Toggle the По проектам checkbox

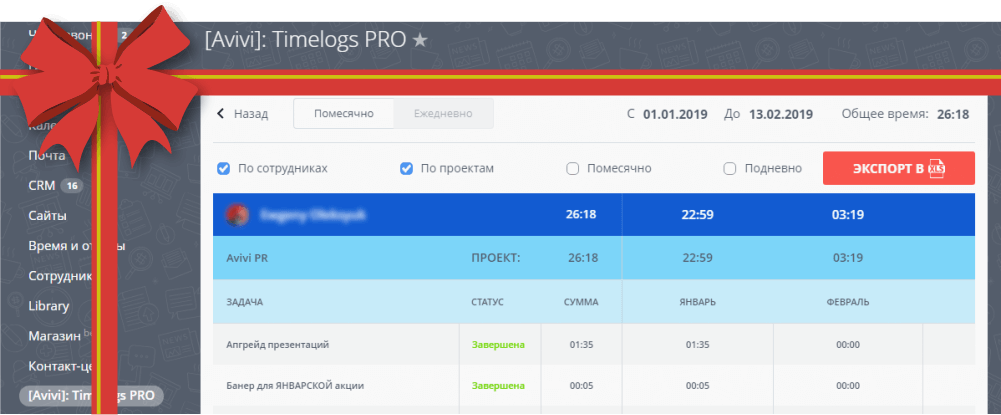pyautogui.click(x=406, y=169)
